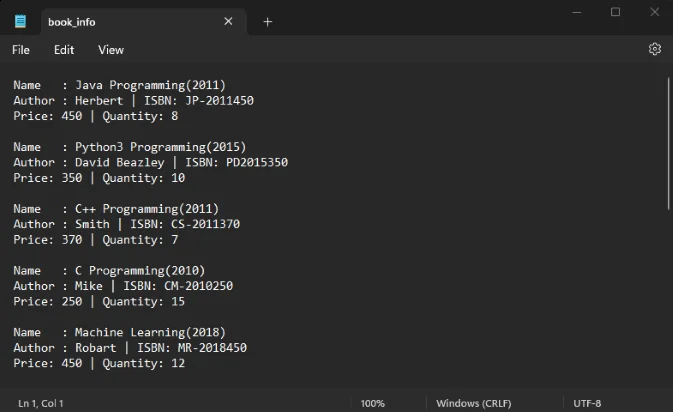Maximize the Notepad window
The image size is (673, 412).
click(x=615, y=12)
